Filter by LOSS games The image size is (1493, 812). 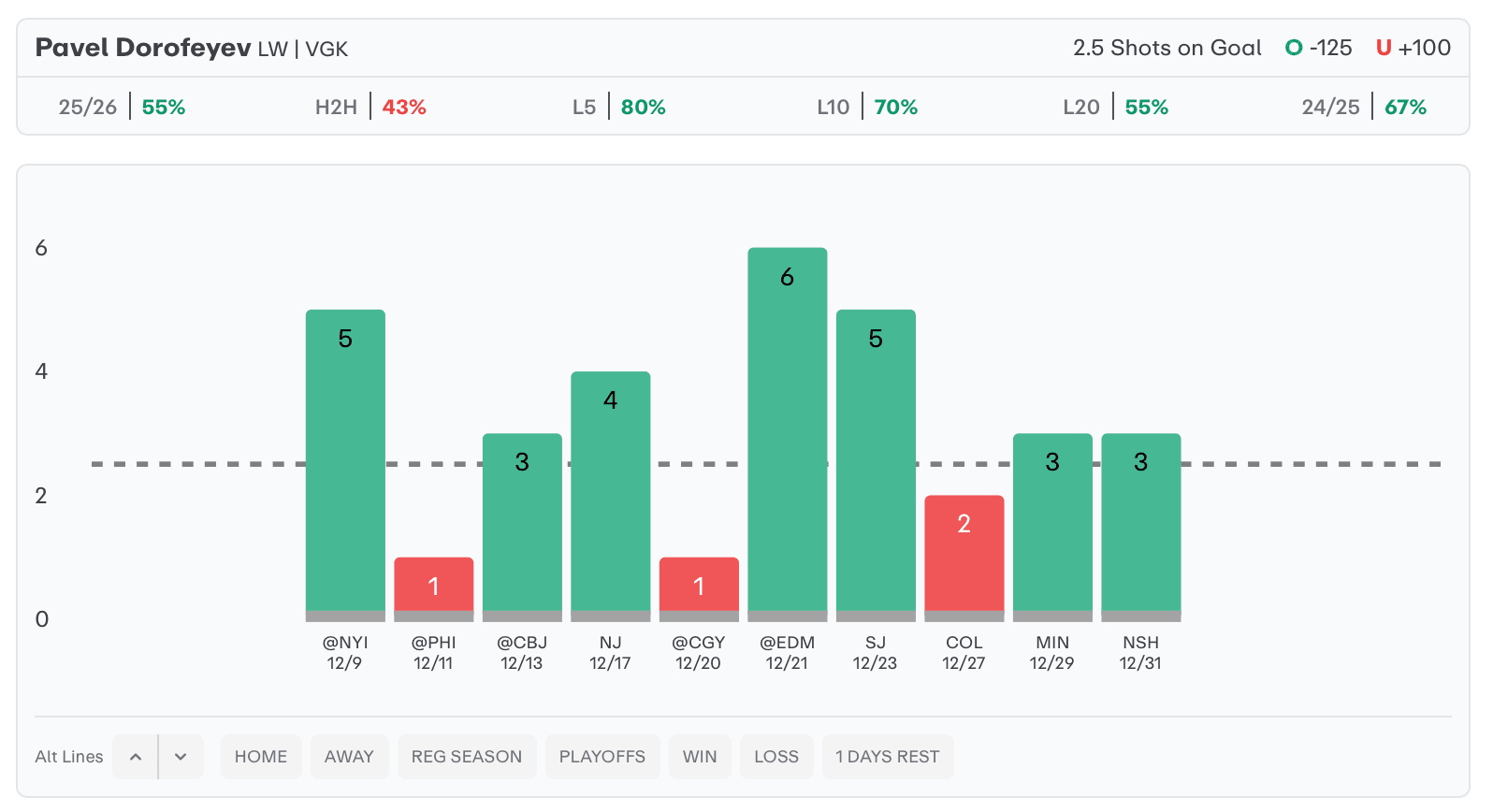coord(776,757)
